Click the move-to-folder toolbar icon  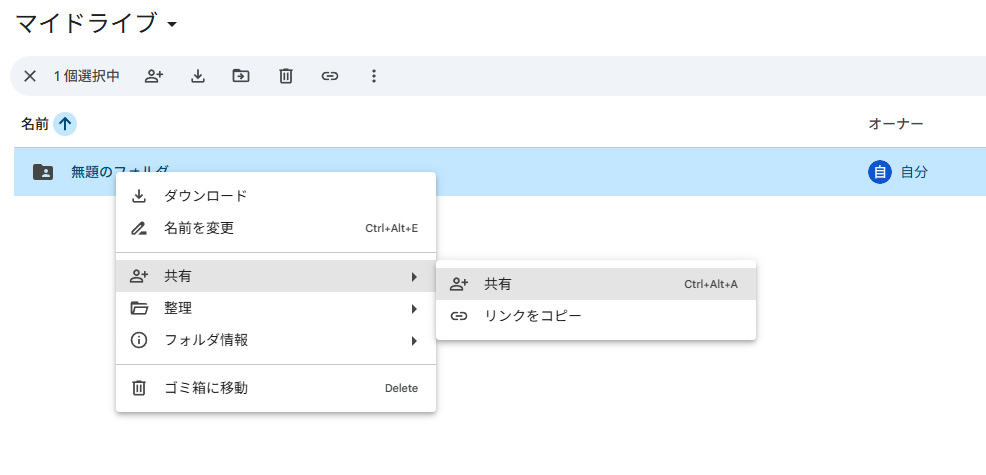[x=241, y=76]
